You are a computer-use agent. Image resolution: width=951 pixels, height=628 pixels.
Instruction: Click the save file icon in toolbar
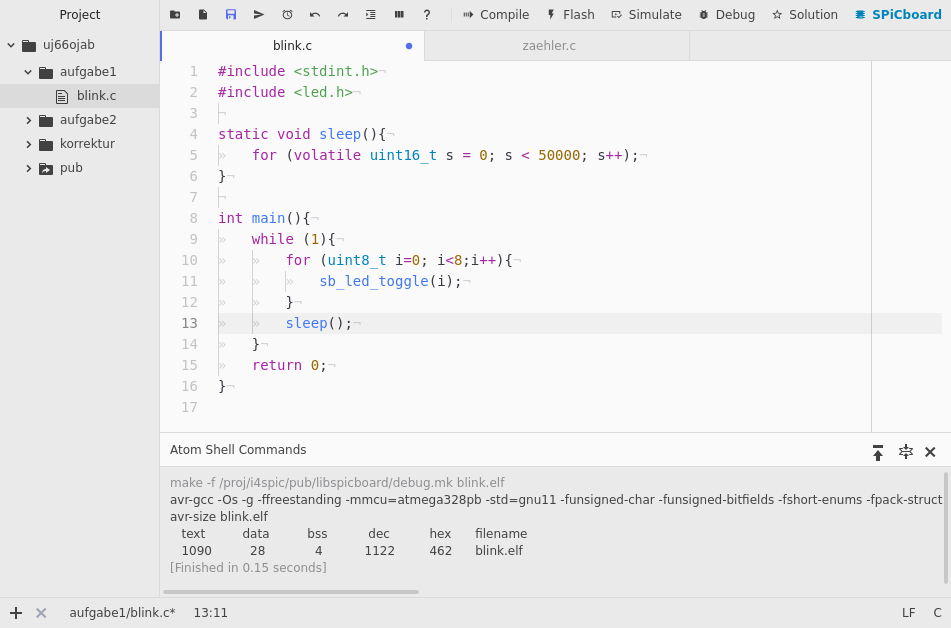231,15
